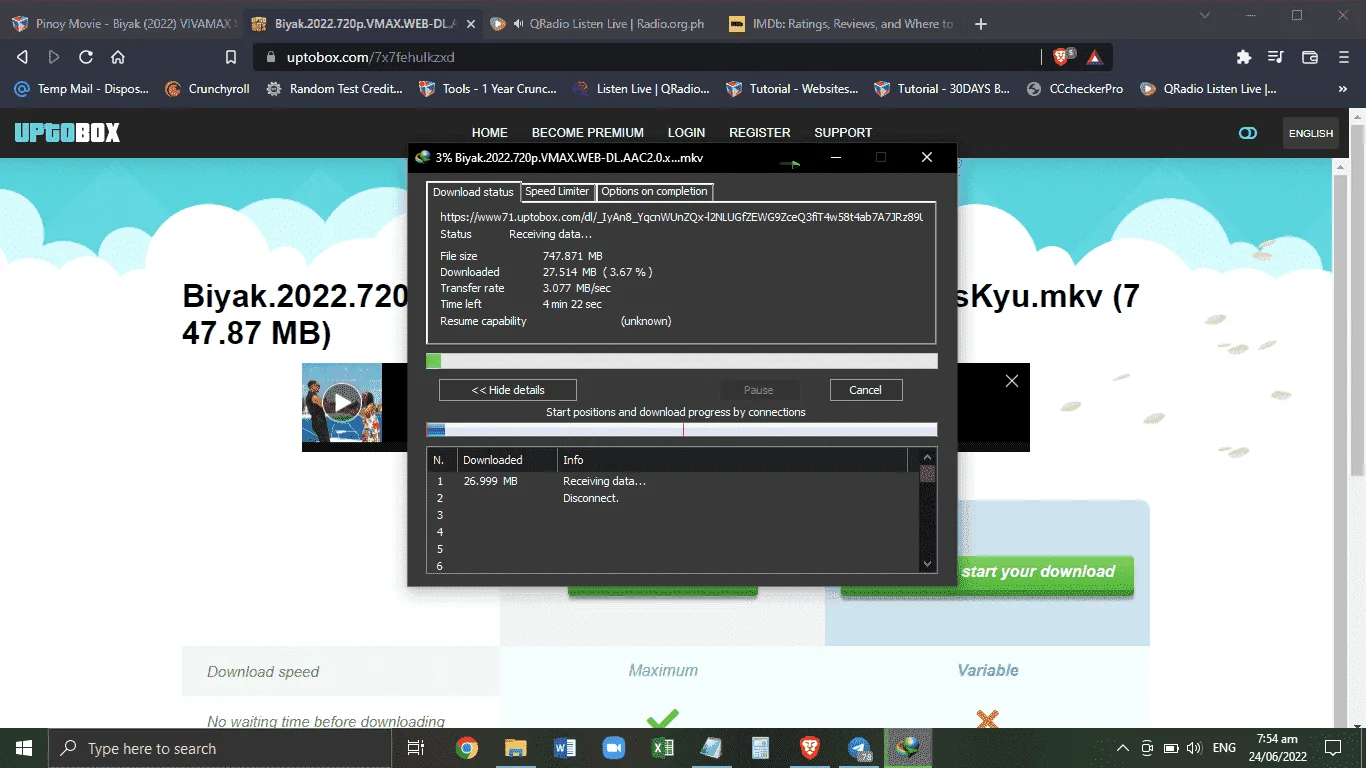This screenshot has height=768, width=1366.
Task: Click the download URL text in dialog
Action: click(682, 216)
